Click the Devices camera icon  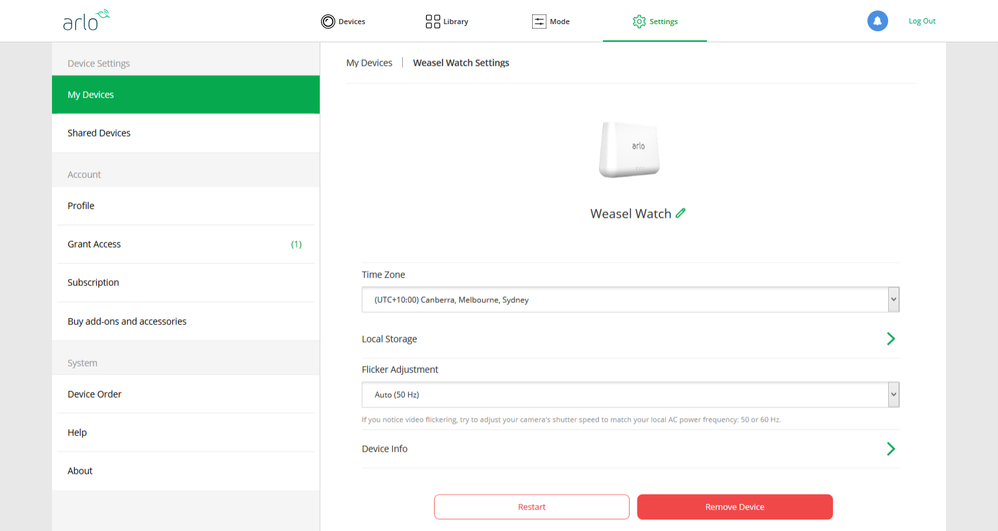click(328, 22)
